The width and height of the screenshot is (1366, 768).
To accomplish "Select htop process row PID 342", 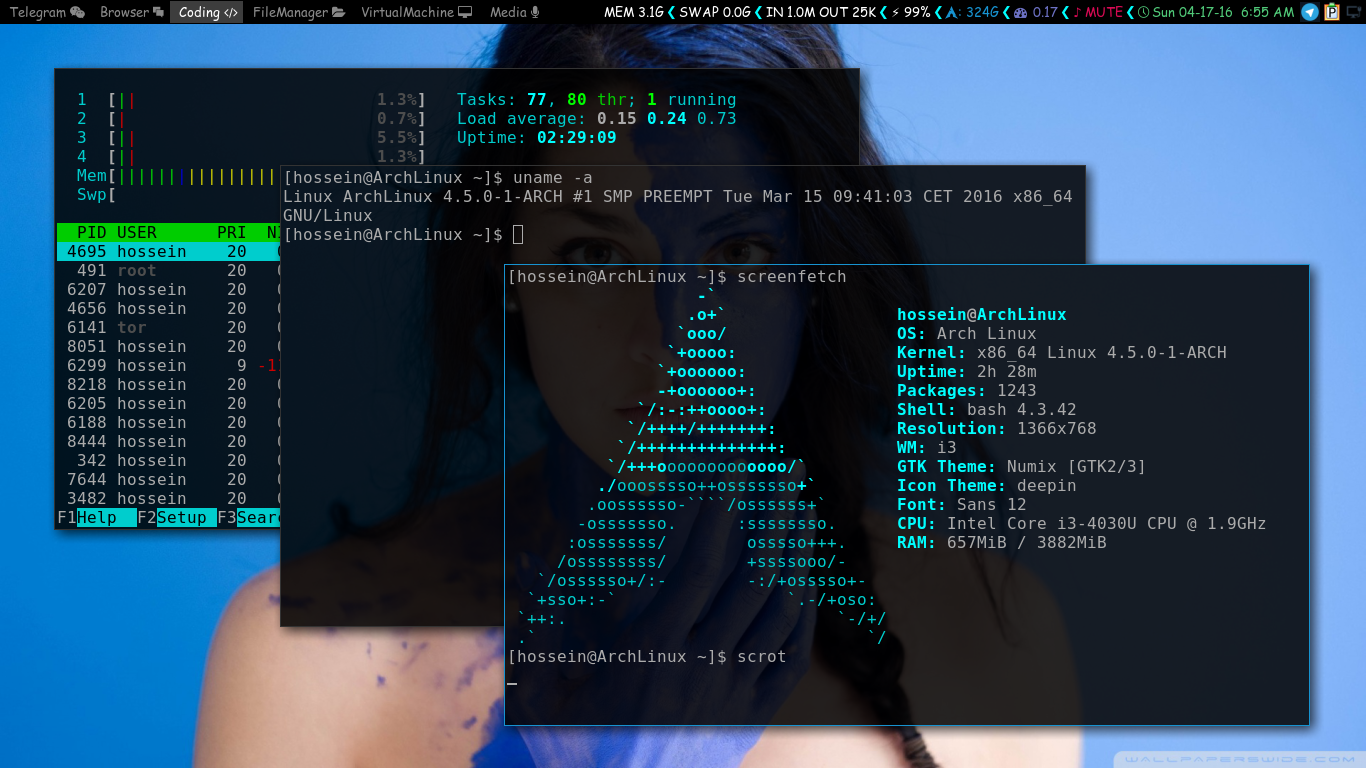I will pos(168,460).
